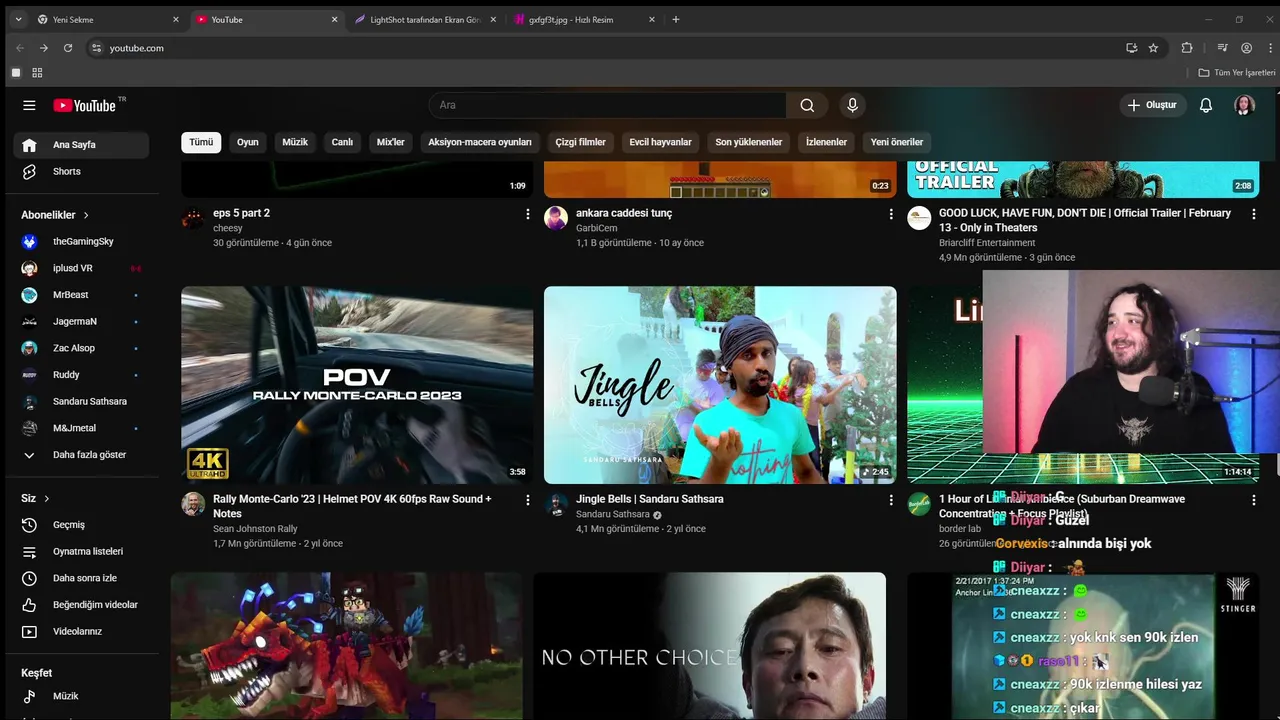
Task: Open Zac Alsop channel subscription
Action: [81, 348]
